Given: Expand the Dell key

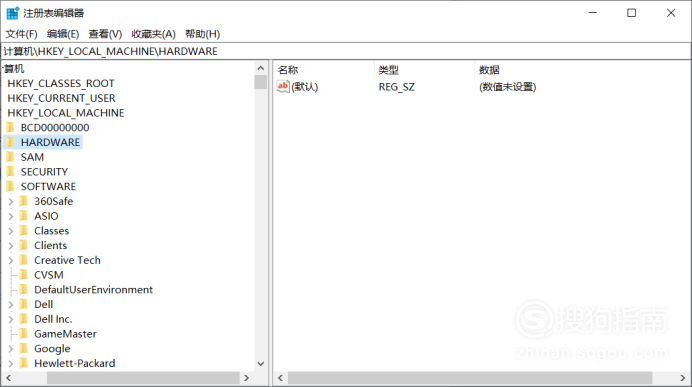Looking at the screenshot, I should click(x=11, y=305).
